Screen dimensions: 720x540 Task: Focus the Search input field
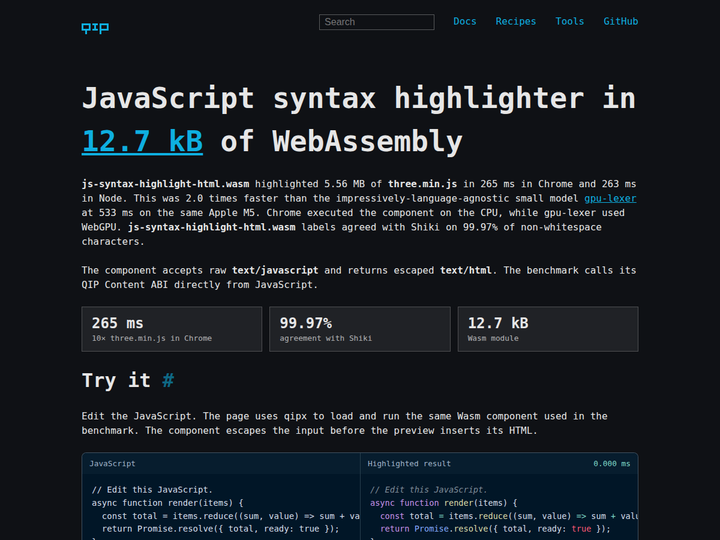tap(377, 22)
